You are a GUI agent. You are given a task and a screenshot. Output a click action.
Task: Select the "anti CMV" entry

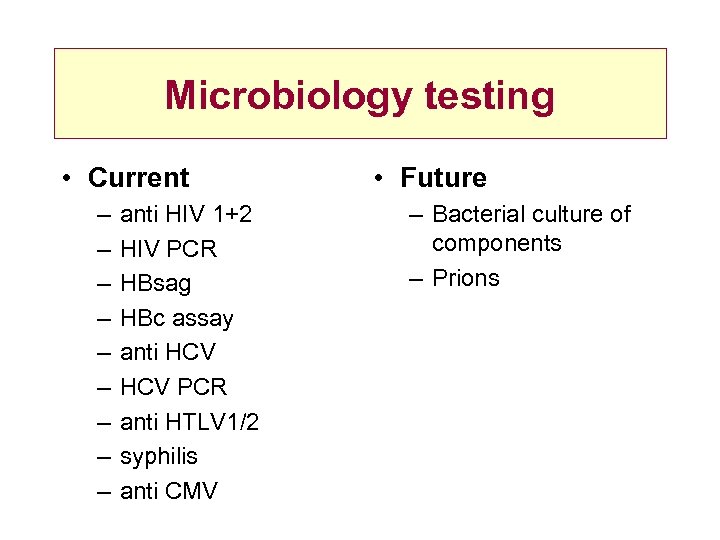[x=168, y=491]
